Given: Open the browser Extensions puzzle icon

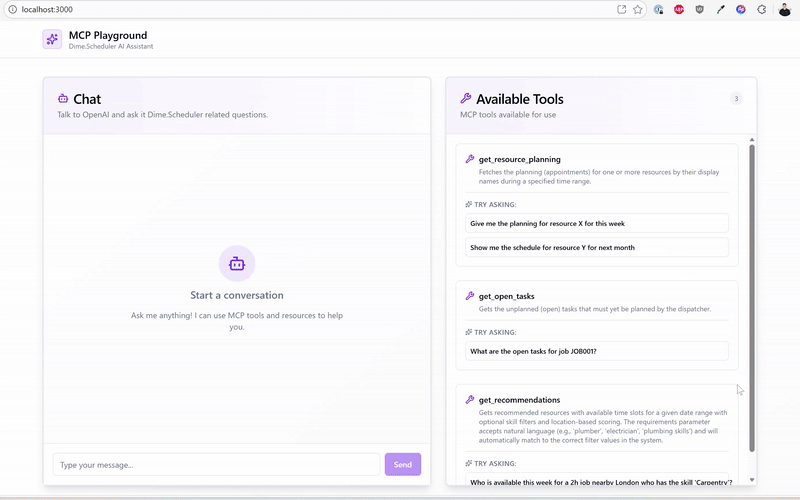Looking at the screenshot, I should (x=761, y=9).
